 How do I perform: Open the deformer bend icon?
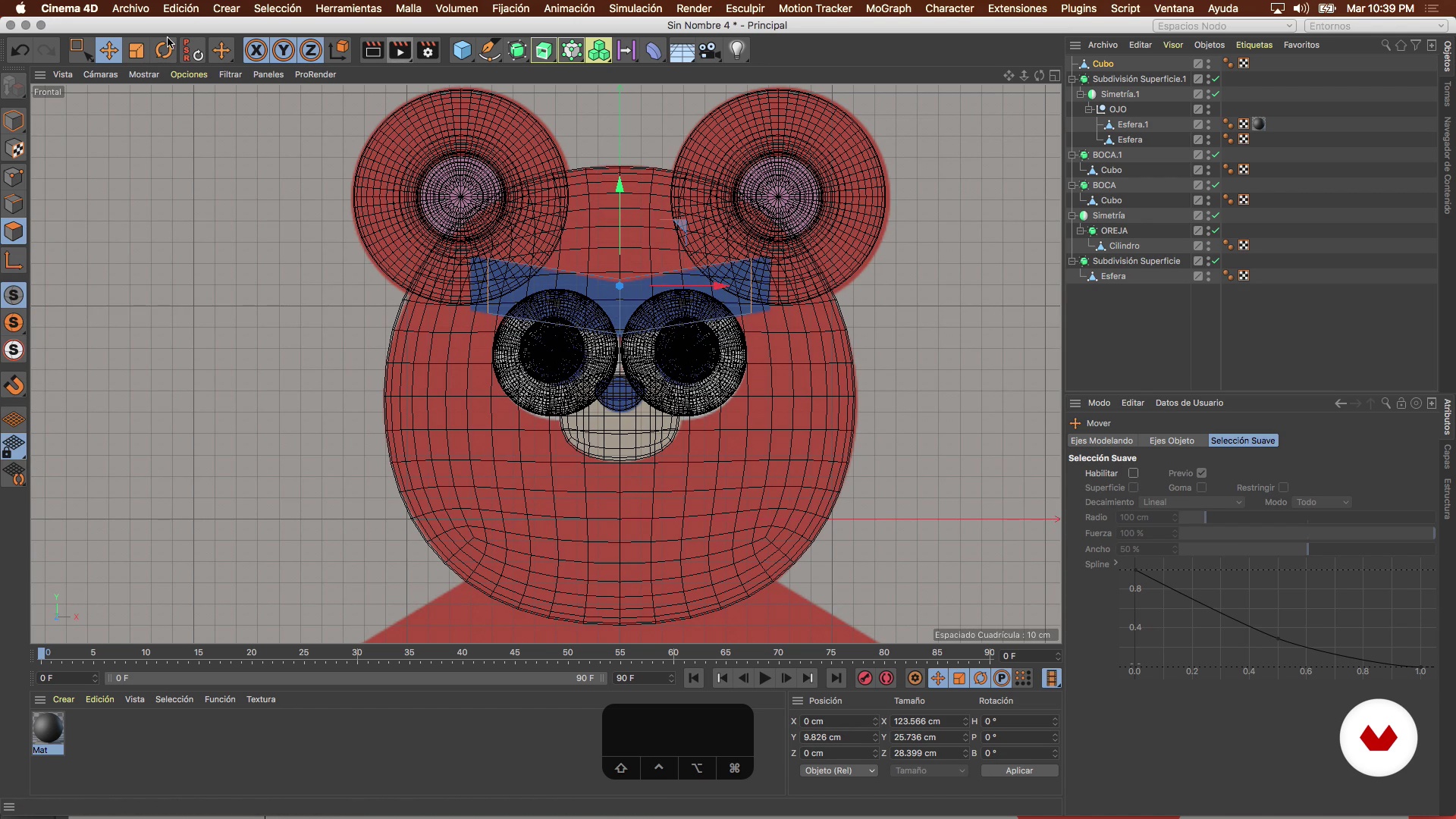click(x=654, y=51)
